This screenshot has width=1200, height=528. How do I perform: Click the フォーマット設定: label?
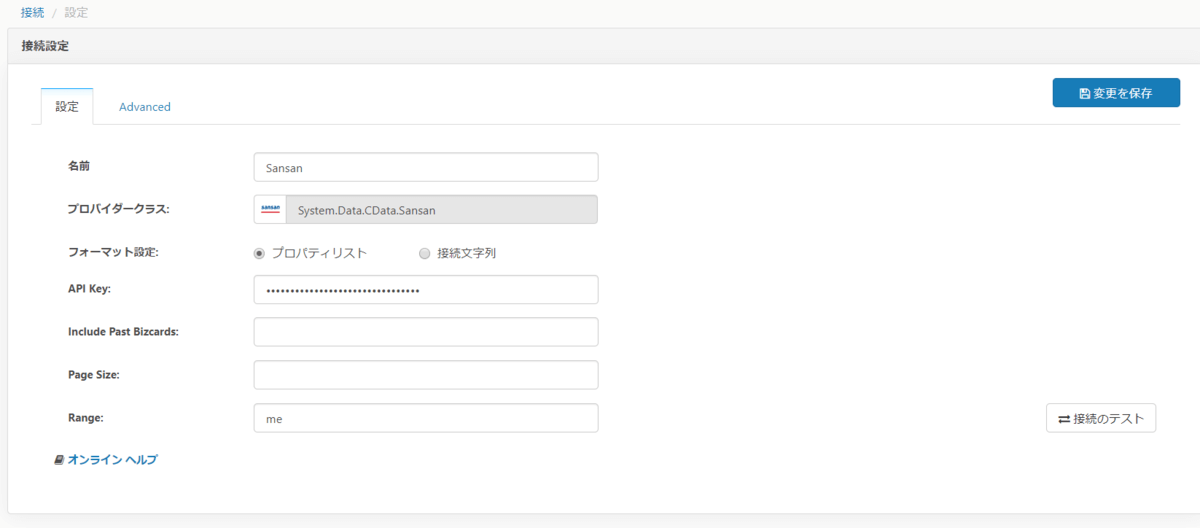[113, 252]
